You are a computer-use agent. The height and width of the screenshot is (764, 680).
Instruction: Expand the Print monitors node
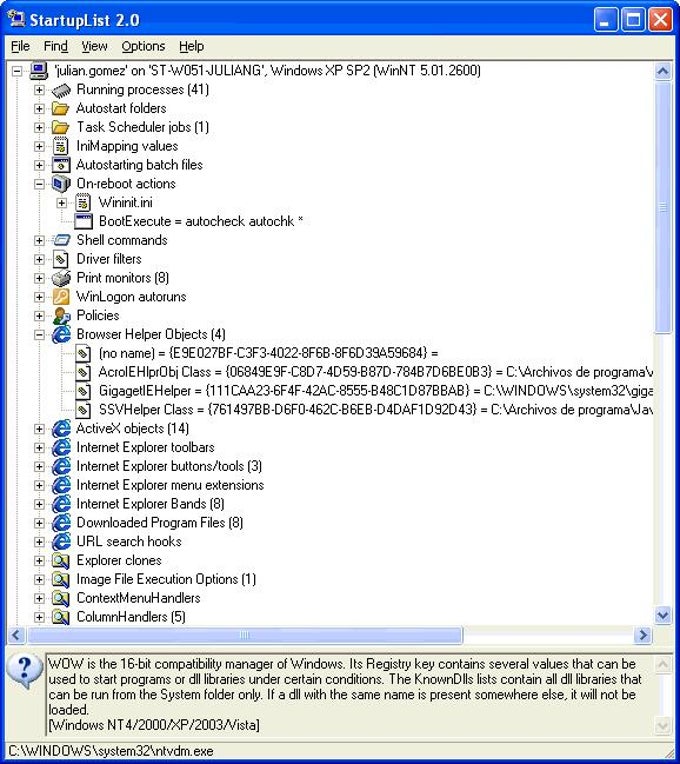coord(39,278)
